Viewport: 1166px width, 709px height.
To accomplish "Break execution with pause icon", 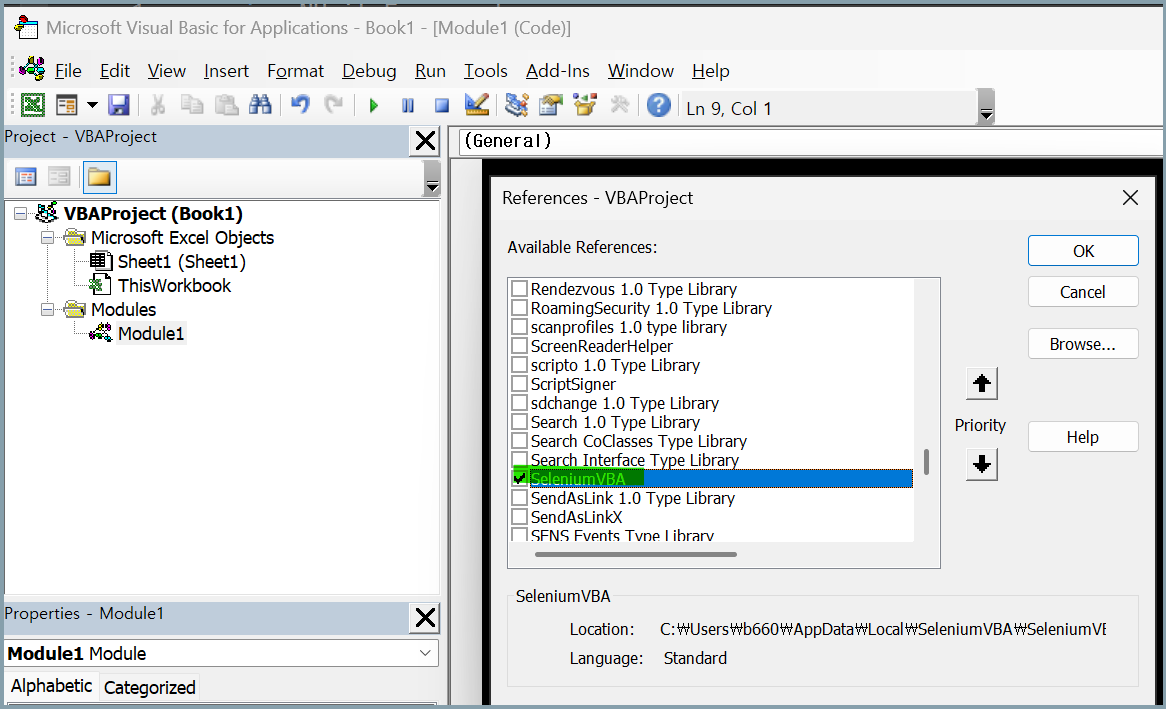I will (408, 106).
